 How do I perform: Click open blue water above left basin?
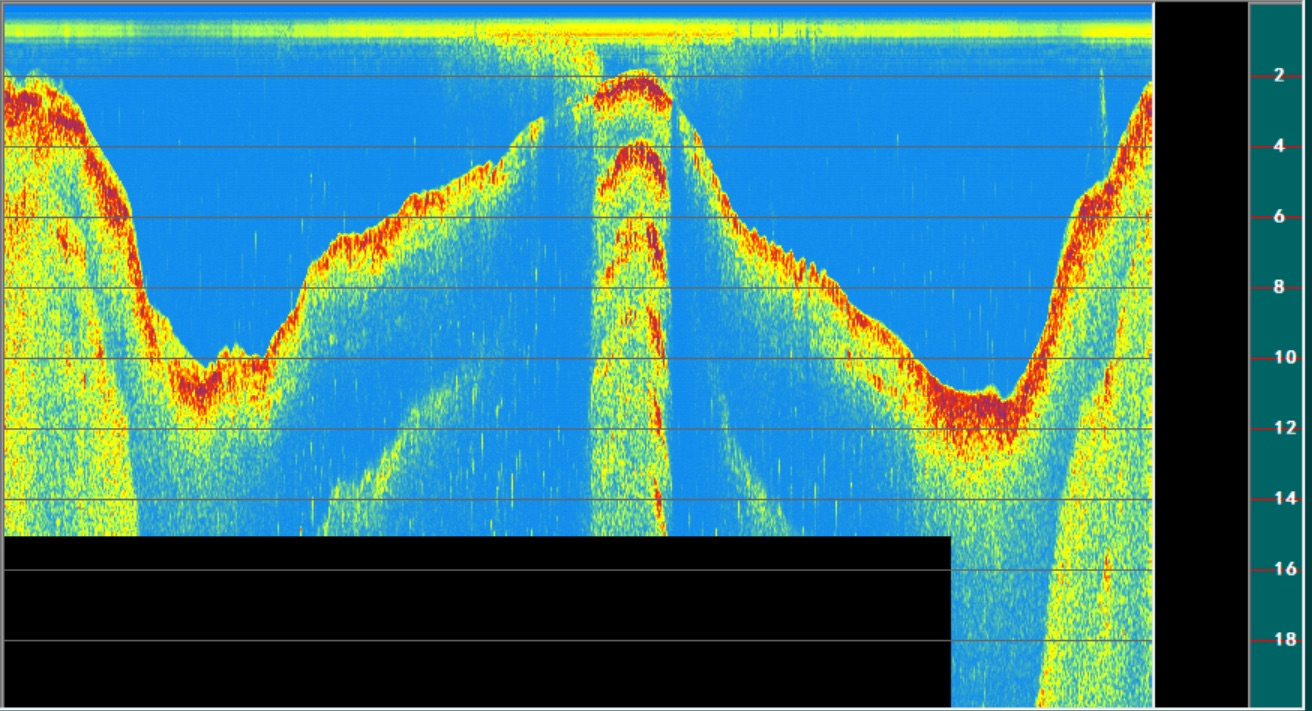click(220, 200)
